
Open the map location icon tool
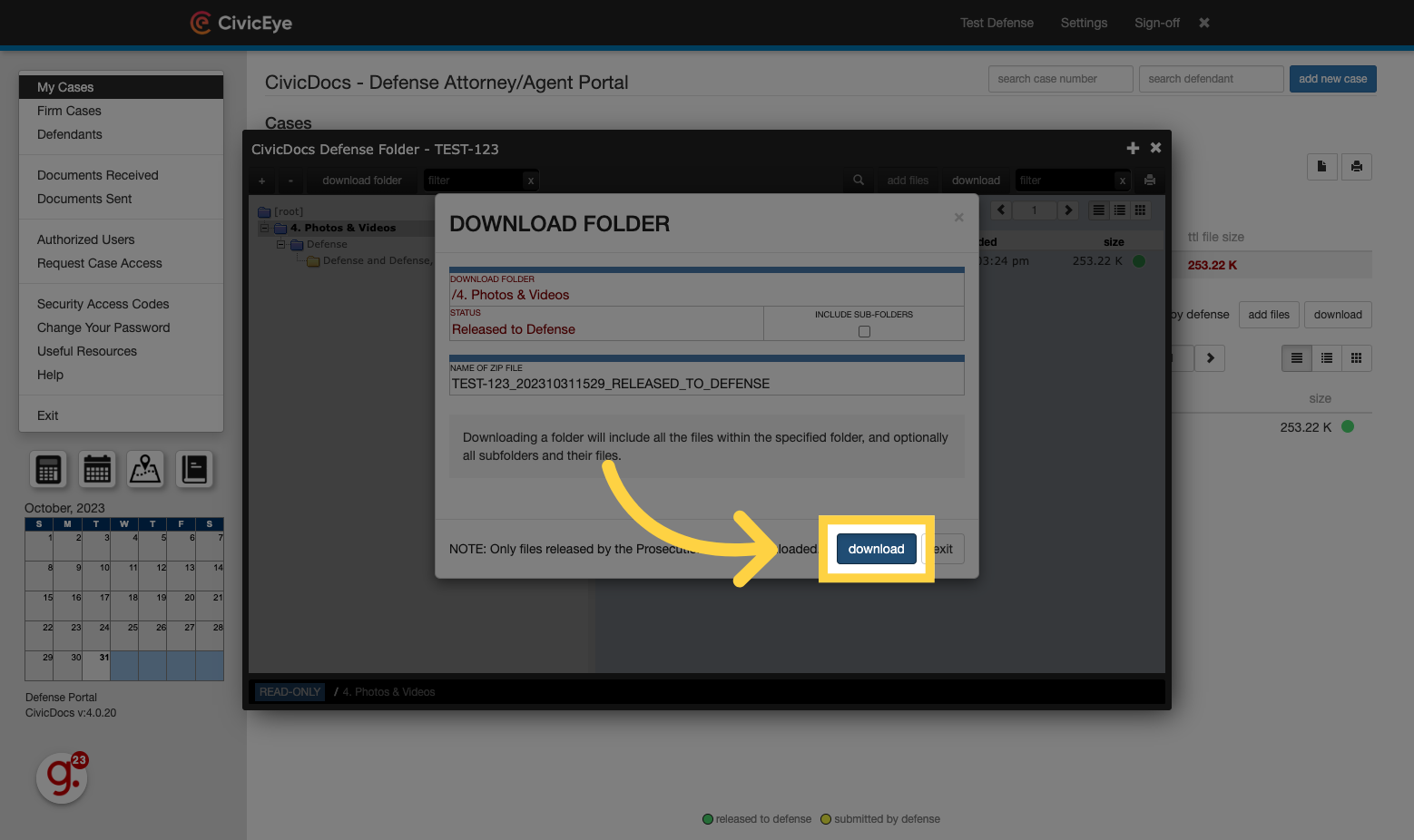145,469
